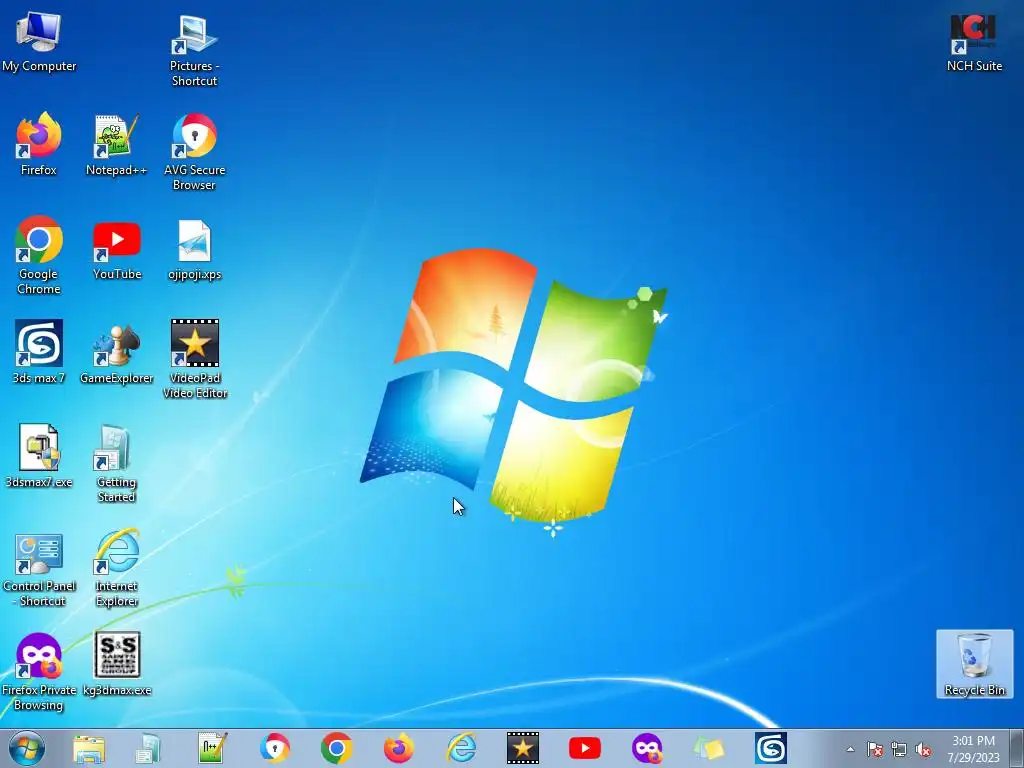Open the Action Center flag tray icon

pos(875,749)
